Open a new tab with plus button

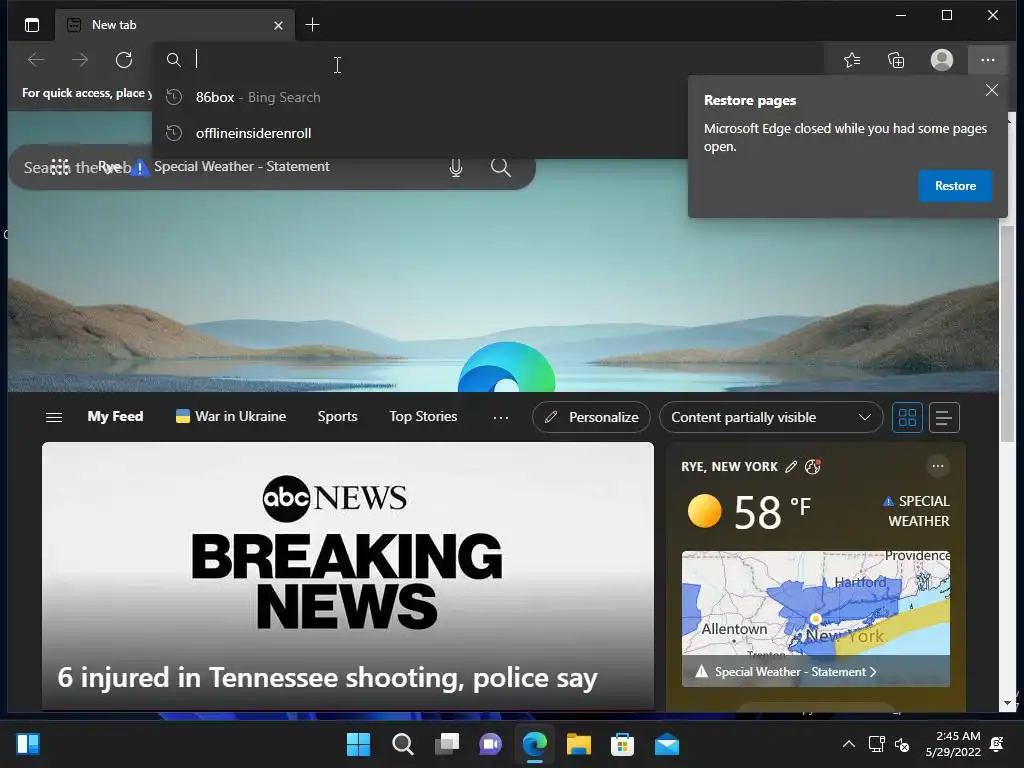tap(312, 25)
